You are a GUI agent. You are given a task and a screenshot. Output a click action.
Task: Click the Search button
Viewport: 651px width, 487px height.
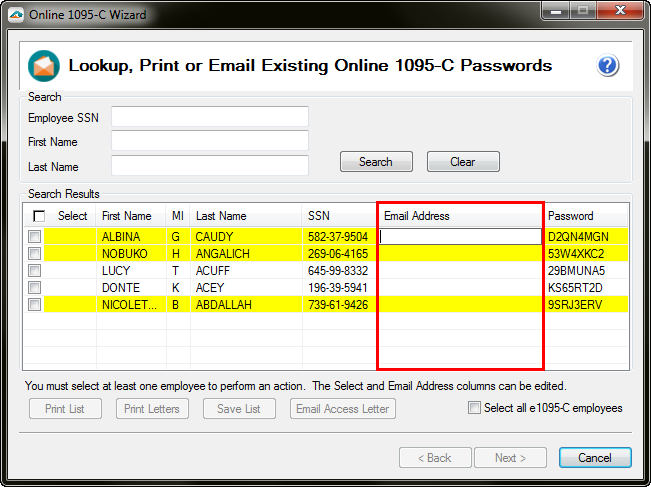376,162
